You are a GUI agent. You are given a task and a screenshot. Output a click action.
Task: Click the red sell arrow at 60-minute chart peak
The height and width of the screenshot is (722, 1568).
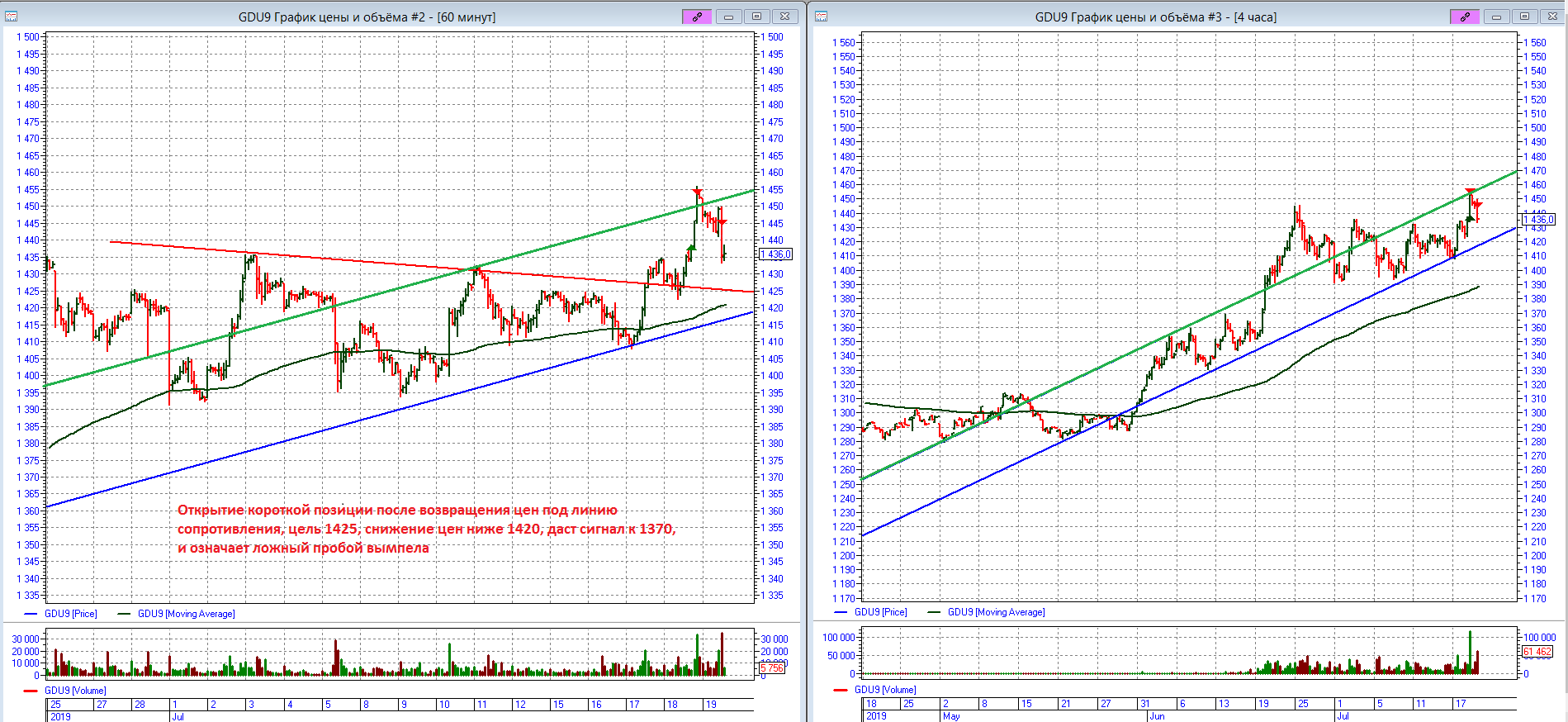(x=697, y=192)
